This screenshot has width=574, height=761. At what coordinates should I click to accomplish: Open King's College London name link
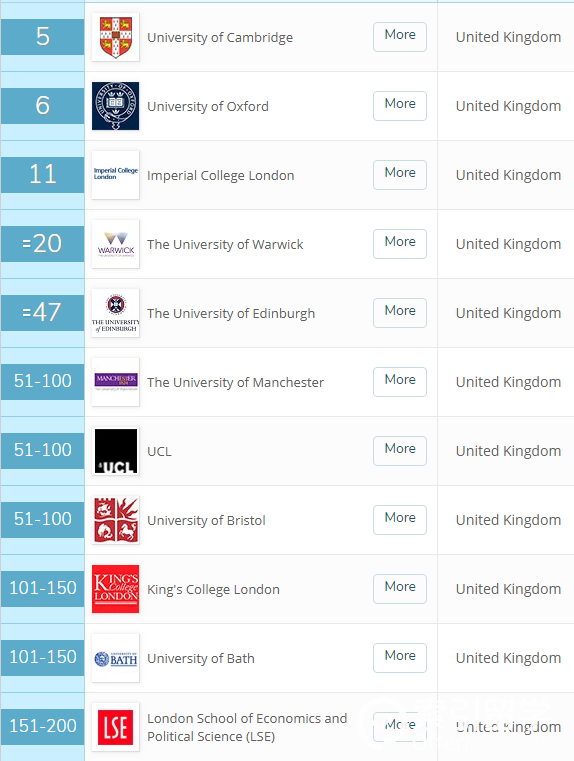[x=213, y=589]
